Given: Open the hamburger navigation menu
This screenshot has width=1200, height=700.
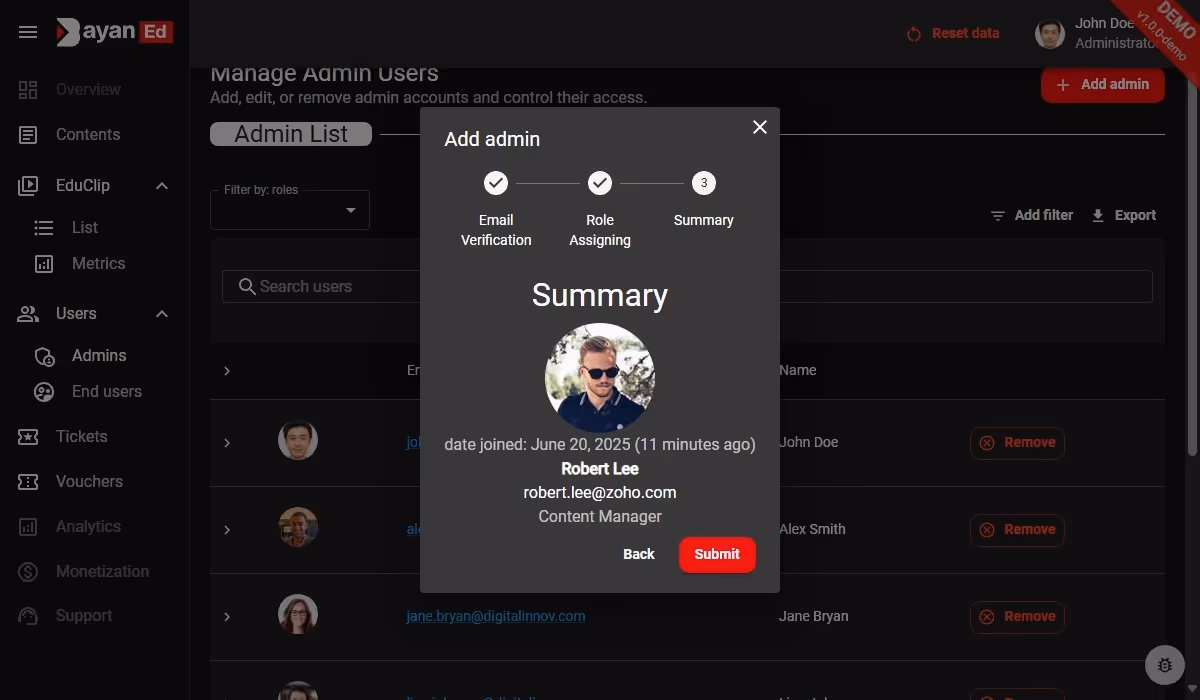Looking at the screenshot, I should point(28,32).
